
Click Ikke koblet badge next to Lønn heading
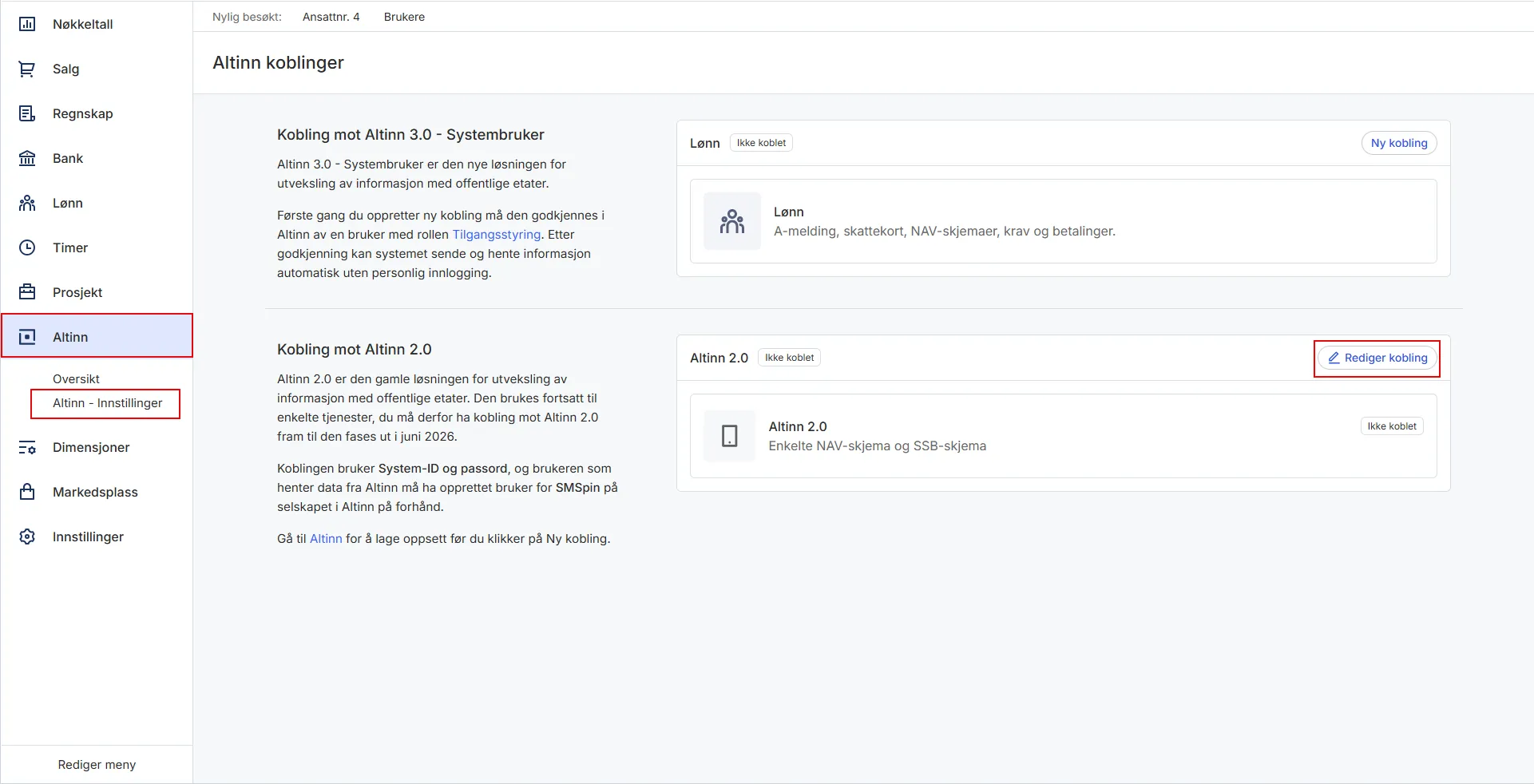click(761, 143)
